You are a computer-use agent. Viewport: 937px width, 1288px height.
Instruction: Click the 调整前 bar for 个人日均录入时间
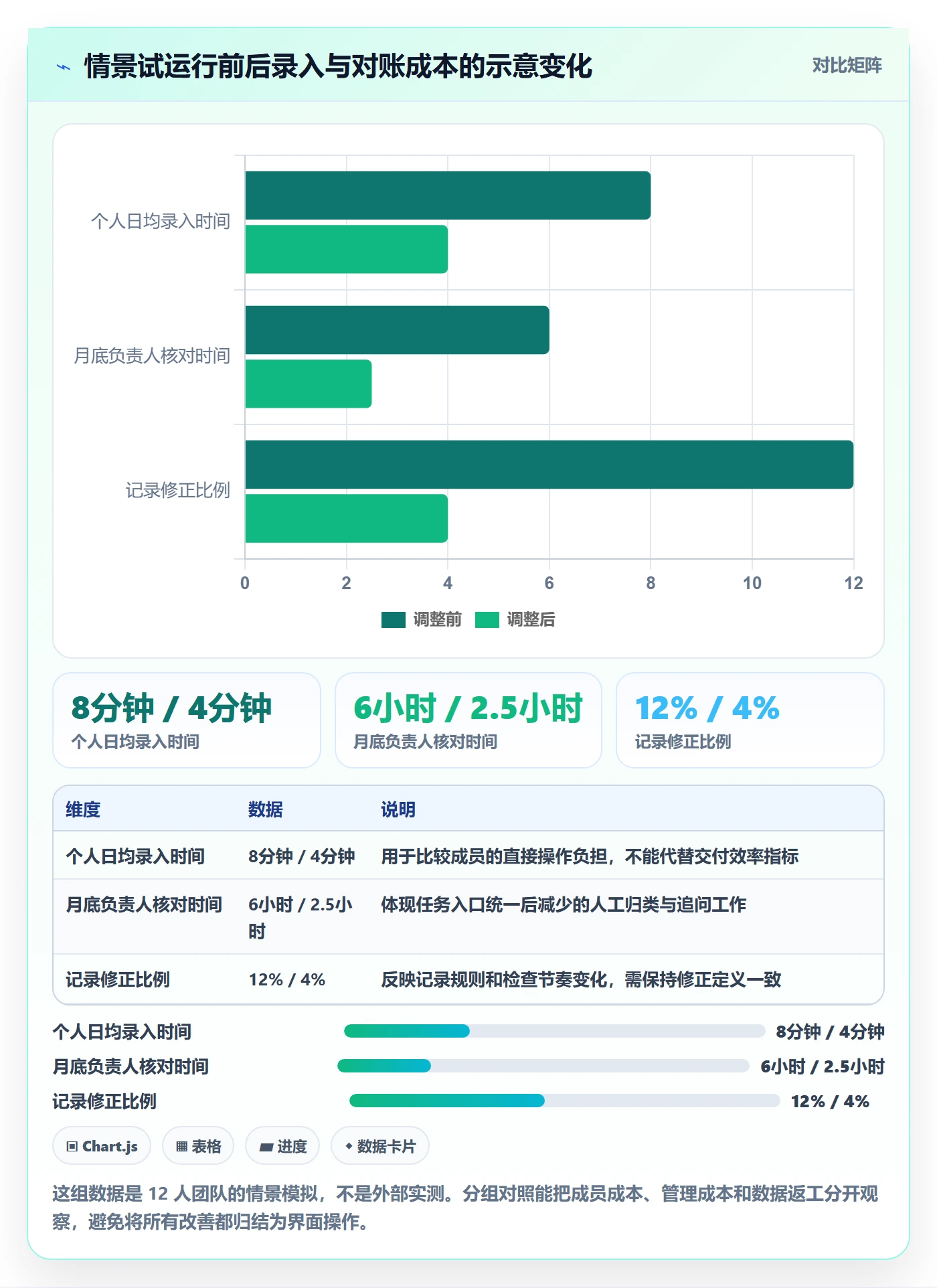(x=448, y=195)
